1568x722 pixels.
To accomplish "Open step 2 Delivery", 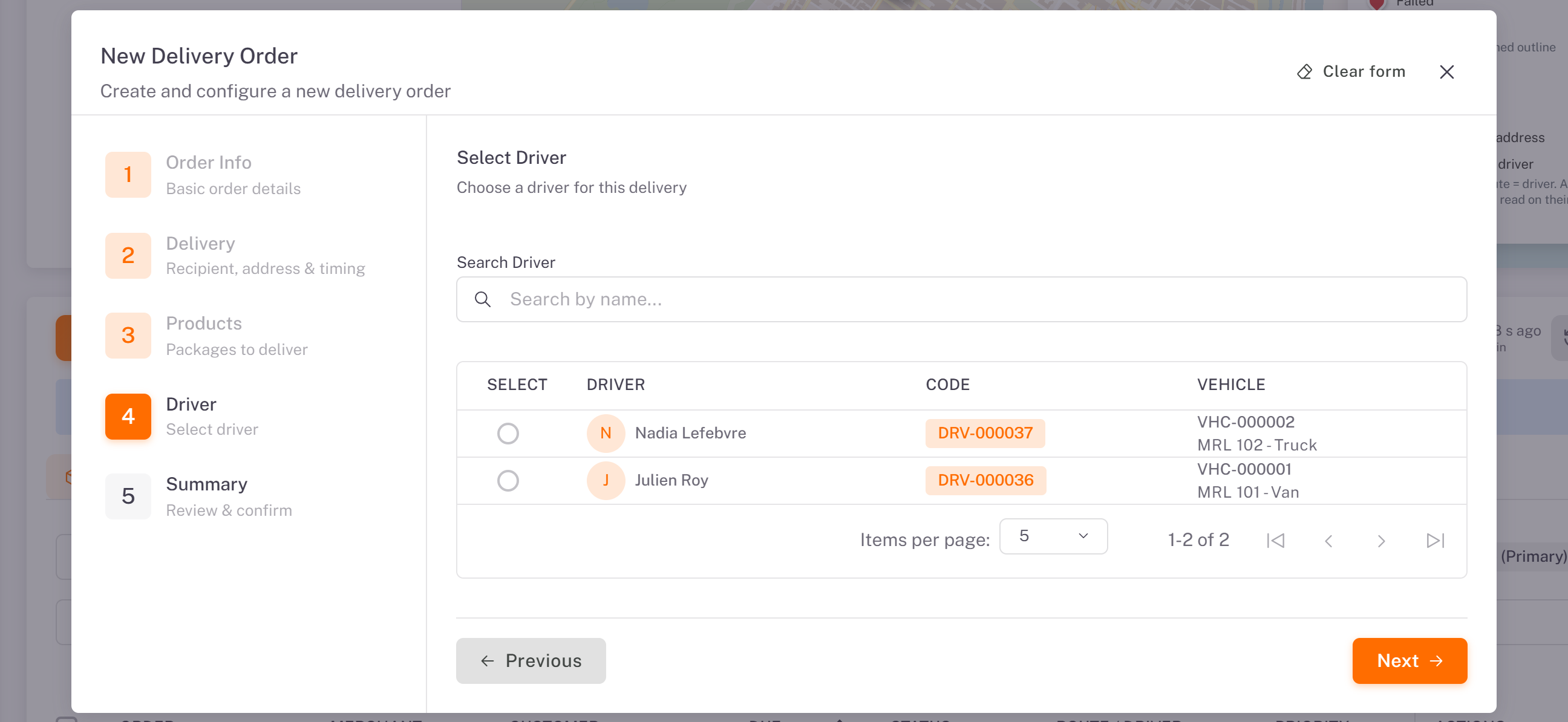I will (x=234, y=255).
